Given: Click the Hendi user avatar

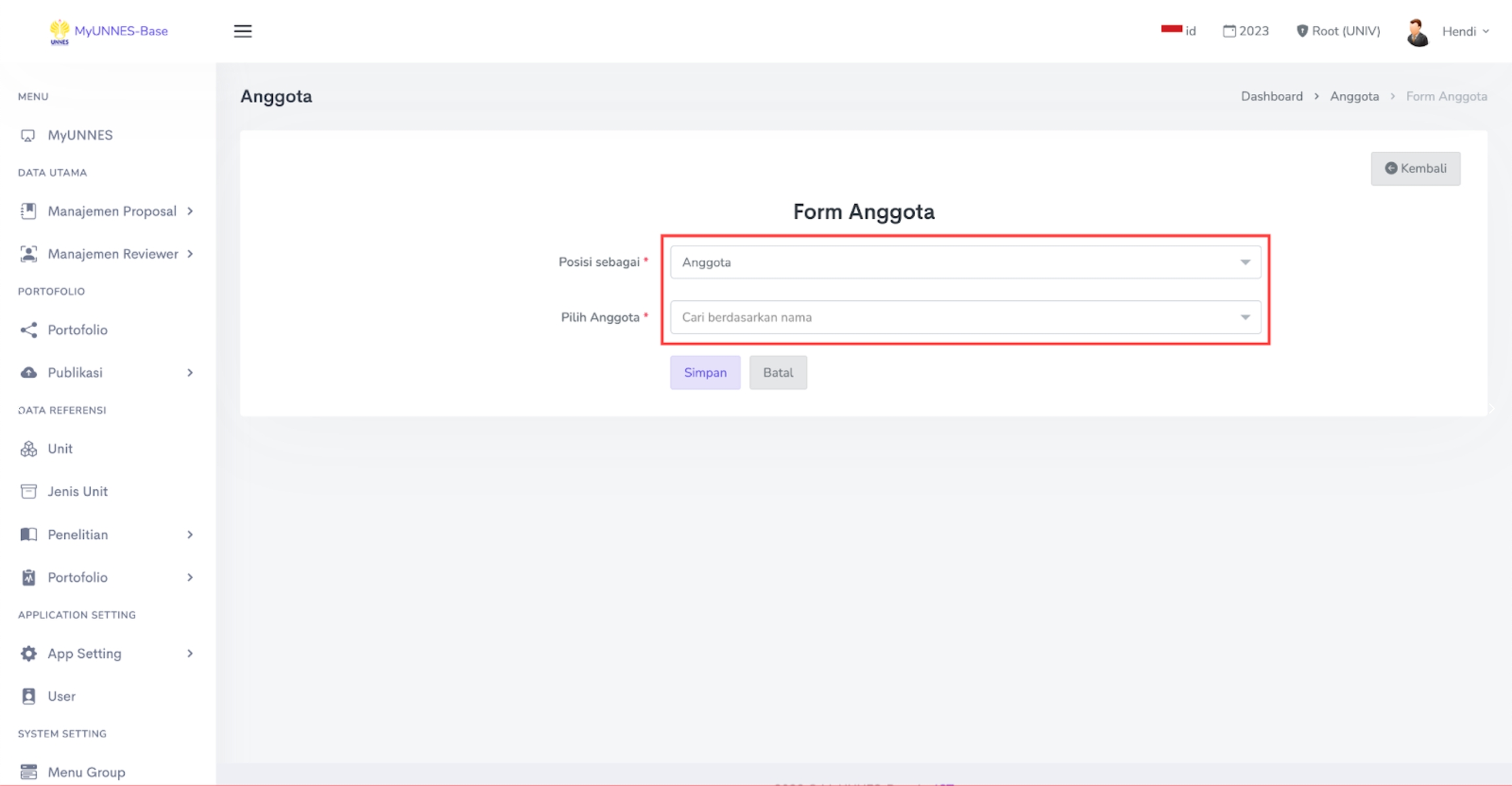Looking at the screenshot, I should coord(1417,32).
